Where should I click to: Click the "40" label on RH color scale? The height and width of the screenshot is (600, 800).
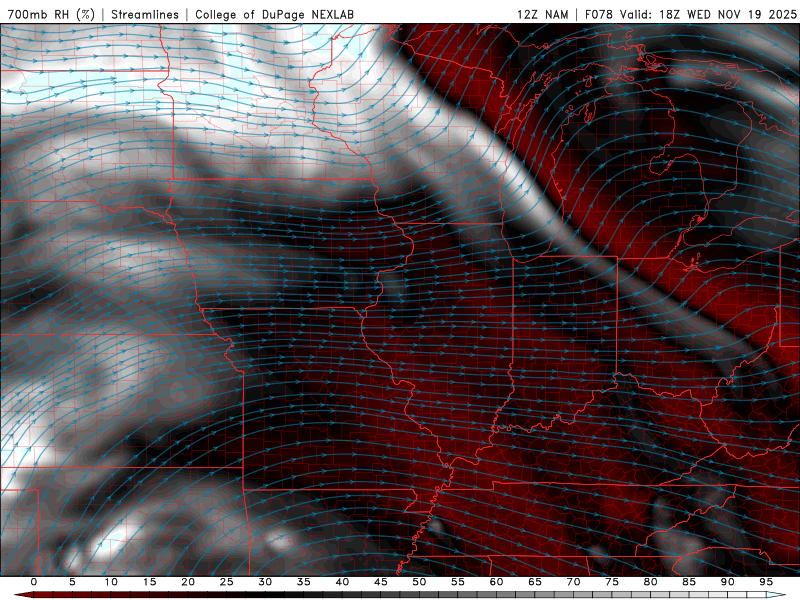coord(342,582)
